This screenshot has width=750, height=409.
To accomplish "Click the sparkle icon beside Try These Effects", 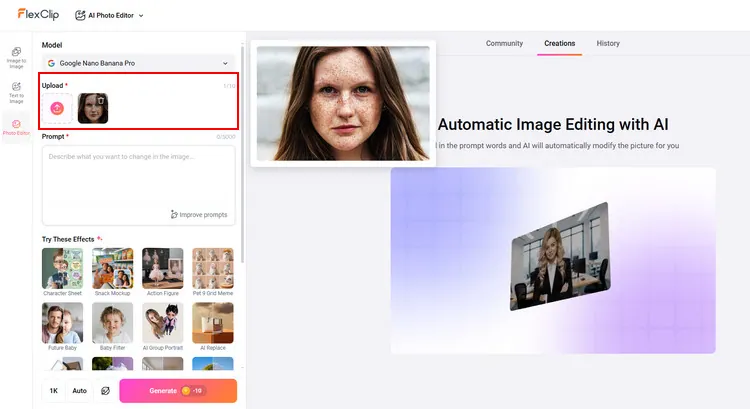I will click(99, 238).
